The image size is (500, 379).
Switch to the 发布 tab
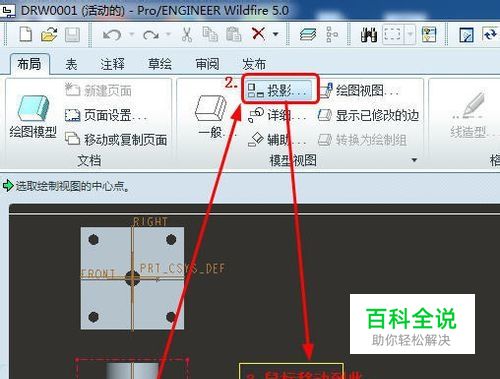254,64
